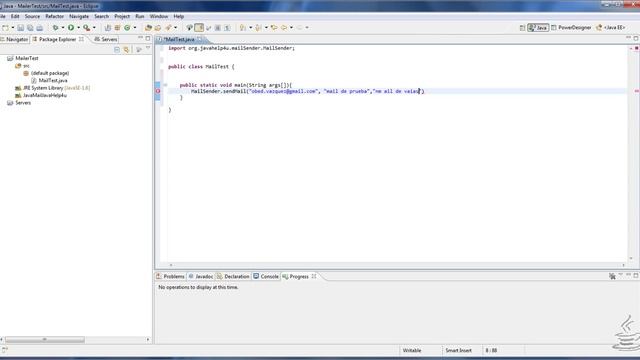Click the New Java Package icon
Screen dimensions: 640x360
pos(117,27)
